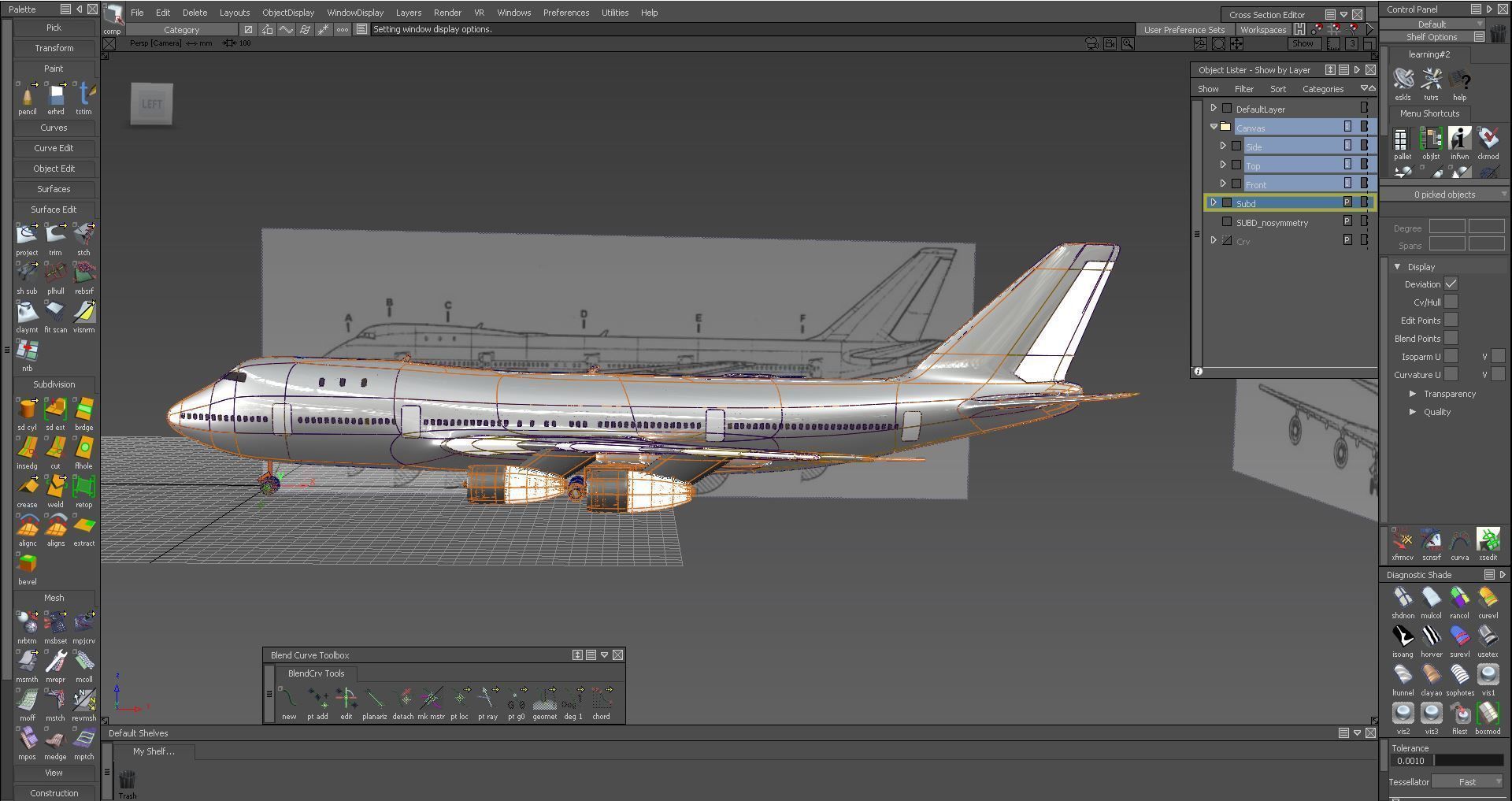This screenshot has height=801, width=1512.
Task: Enable the Cv/Hull display checkbox
Action: pos(1451,302)
